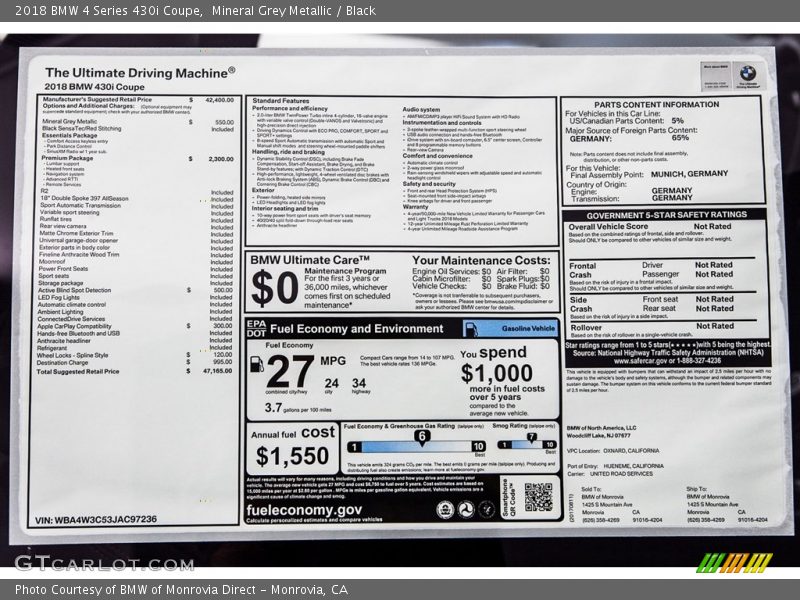Image resolution: width=800 pixels, height=600 pixels.
Task: Click the Premium Package price 2,300.00
Action: tap(221, 159)
